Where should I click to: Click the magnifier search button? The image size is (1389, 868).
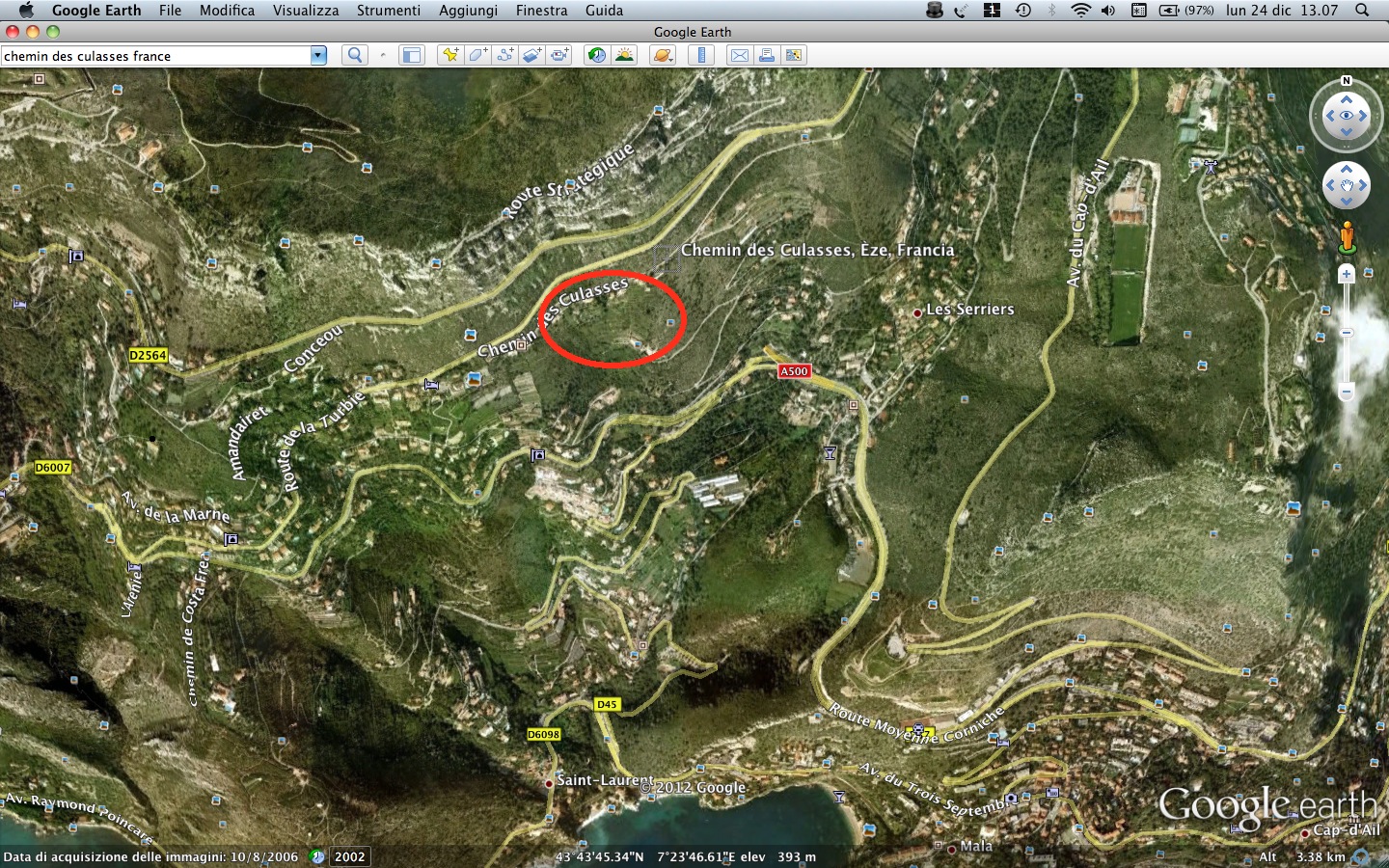coord(355,55)
